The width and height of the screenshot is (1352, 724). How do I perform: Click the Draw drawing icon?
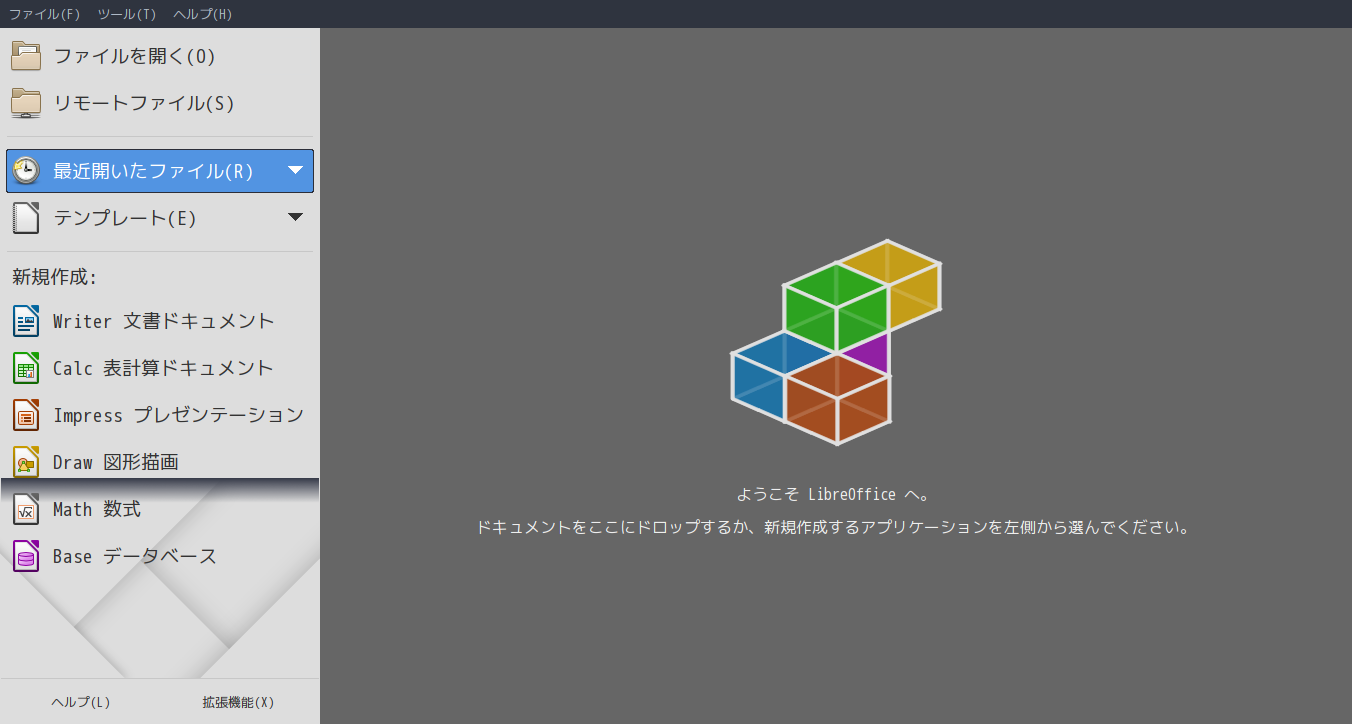[x=26, y=462]
